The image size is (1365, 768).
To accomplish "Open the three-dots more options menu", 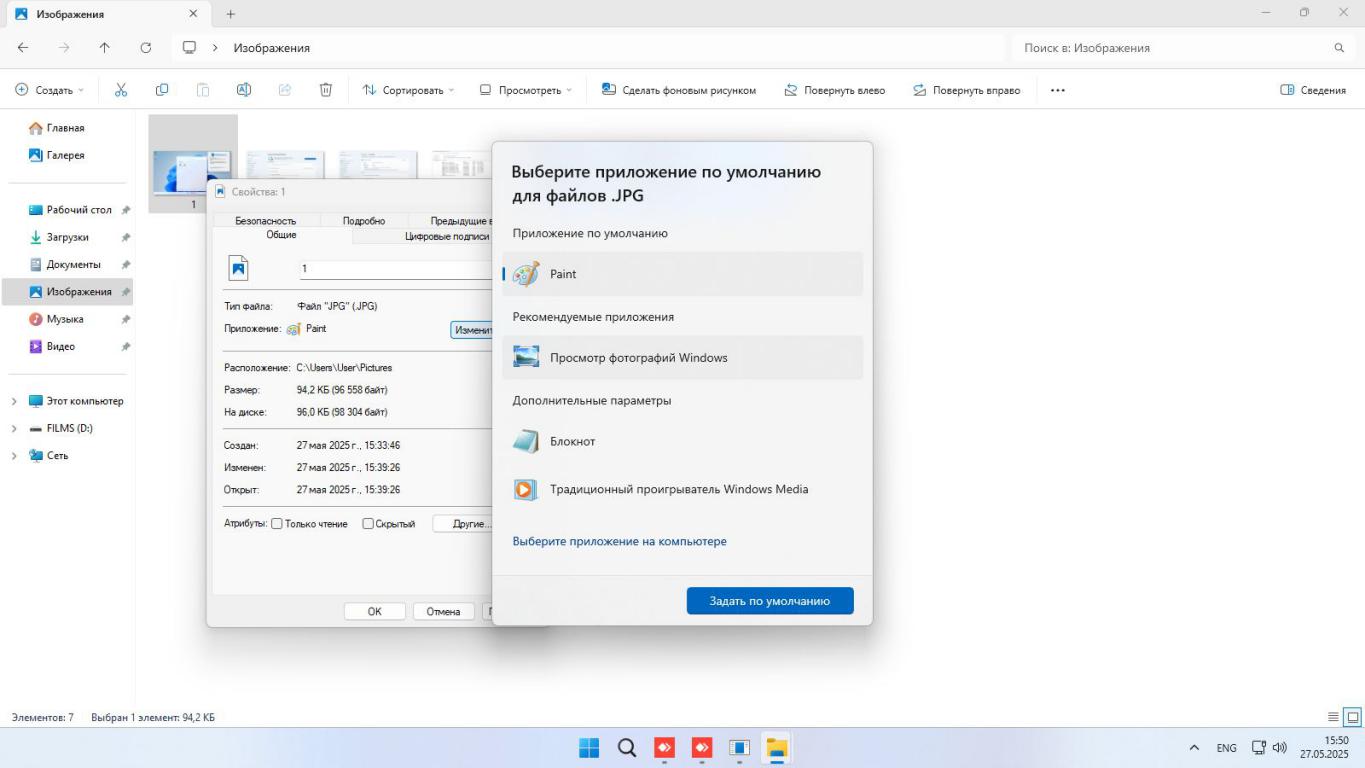I will click(x=1057, y=90).
